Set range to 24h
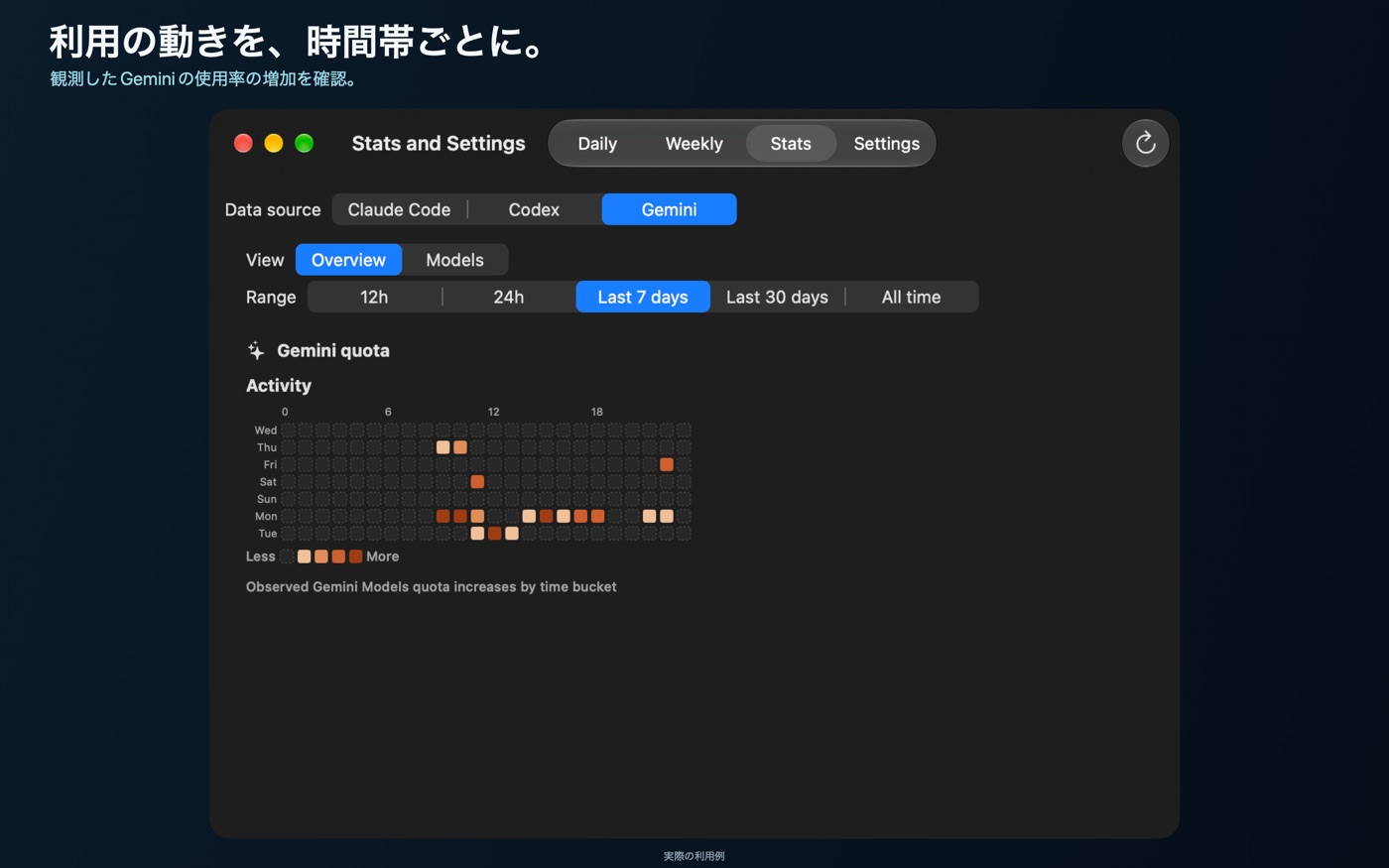This screenshot has height=868, width=1389. coord(509,297)
